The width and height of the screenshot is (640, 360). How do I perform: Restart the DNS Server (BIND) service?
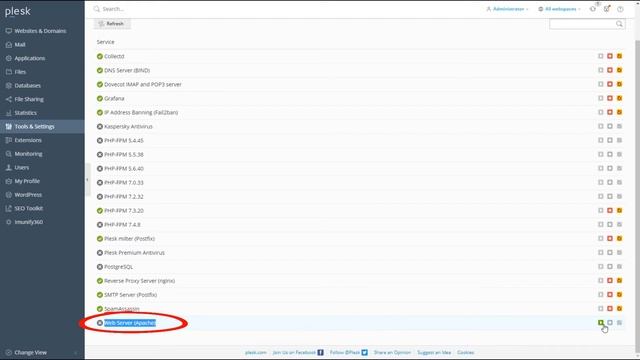coord(619,70)
